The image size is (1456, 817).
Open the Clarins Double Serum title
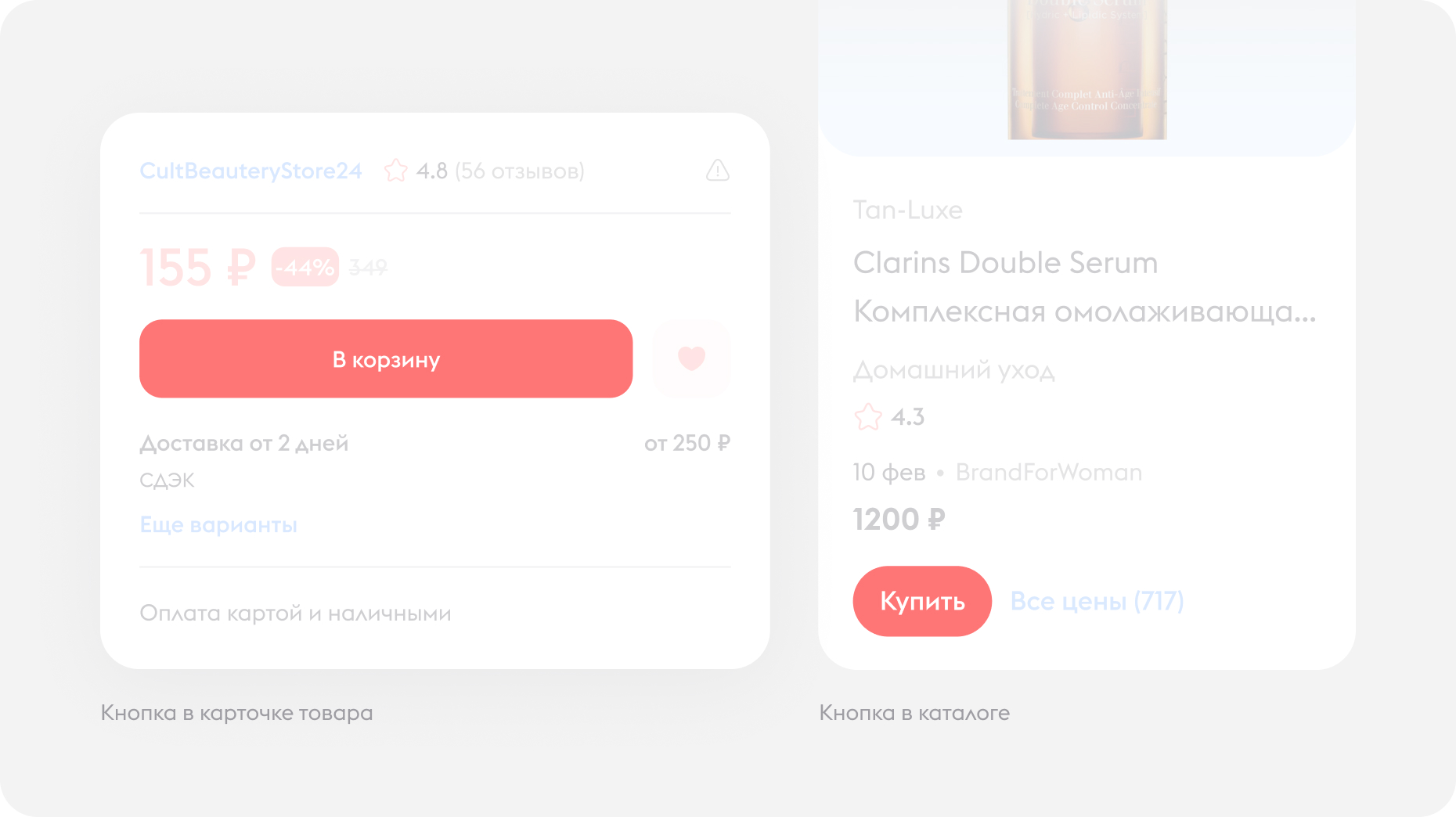[1005, 263]
